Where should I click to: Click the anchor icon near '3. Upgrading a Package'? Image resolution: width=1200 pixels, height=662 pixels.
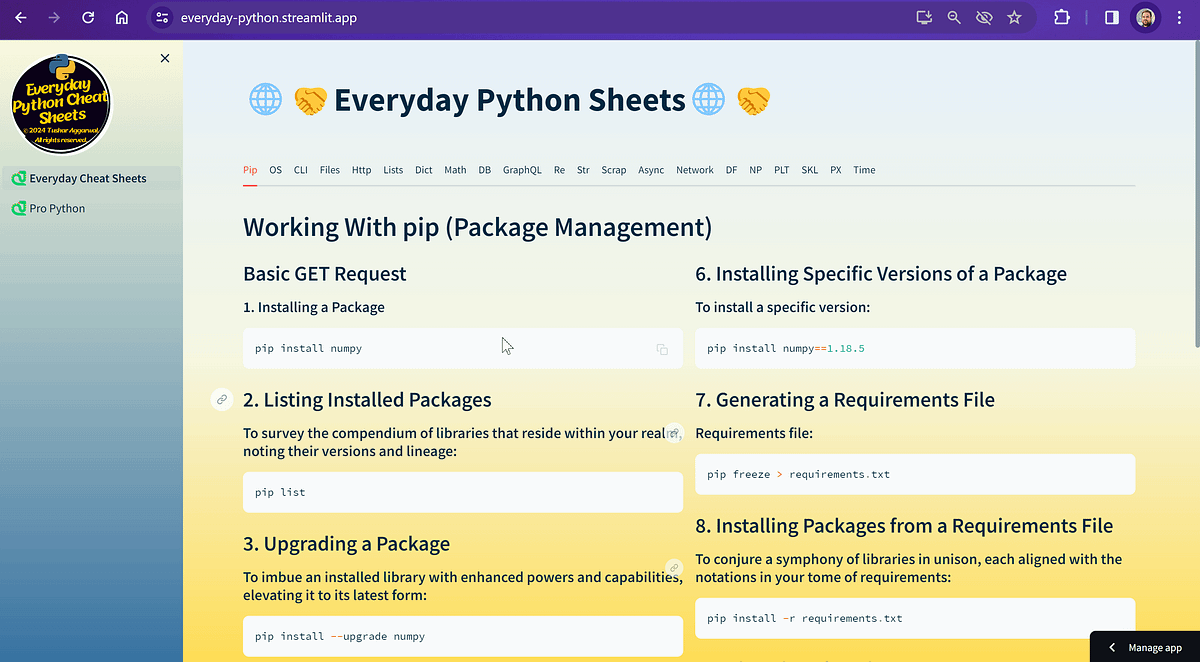click(x=674, y=566)
